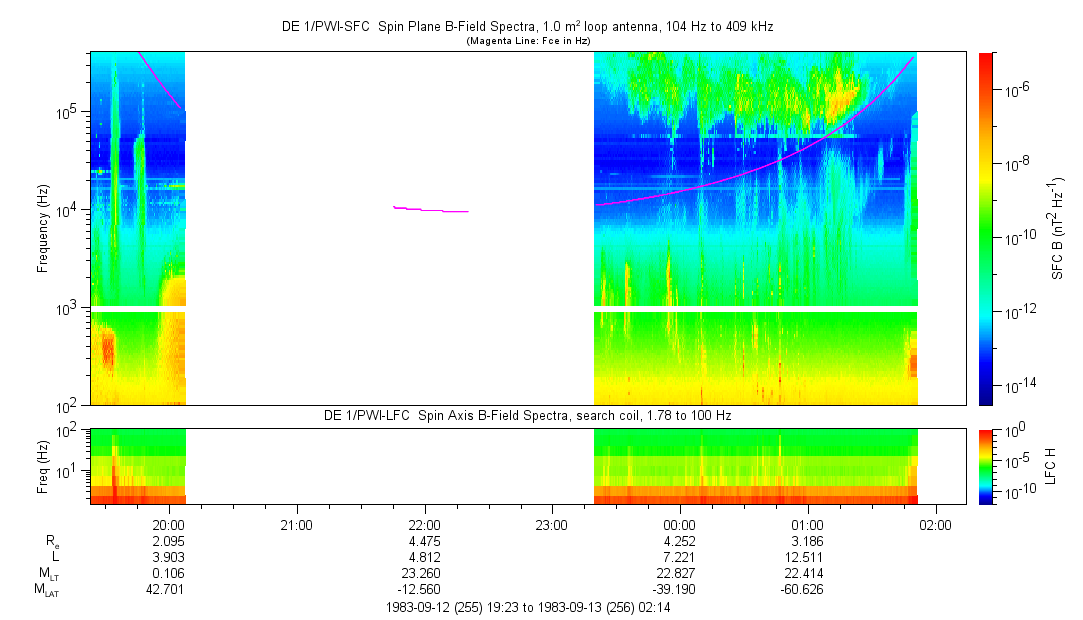1083x620 pixels.
Task: Click the 02:00 time axis label
Action: (935, 524)
